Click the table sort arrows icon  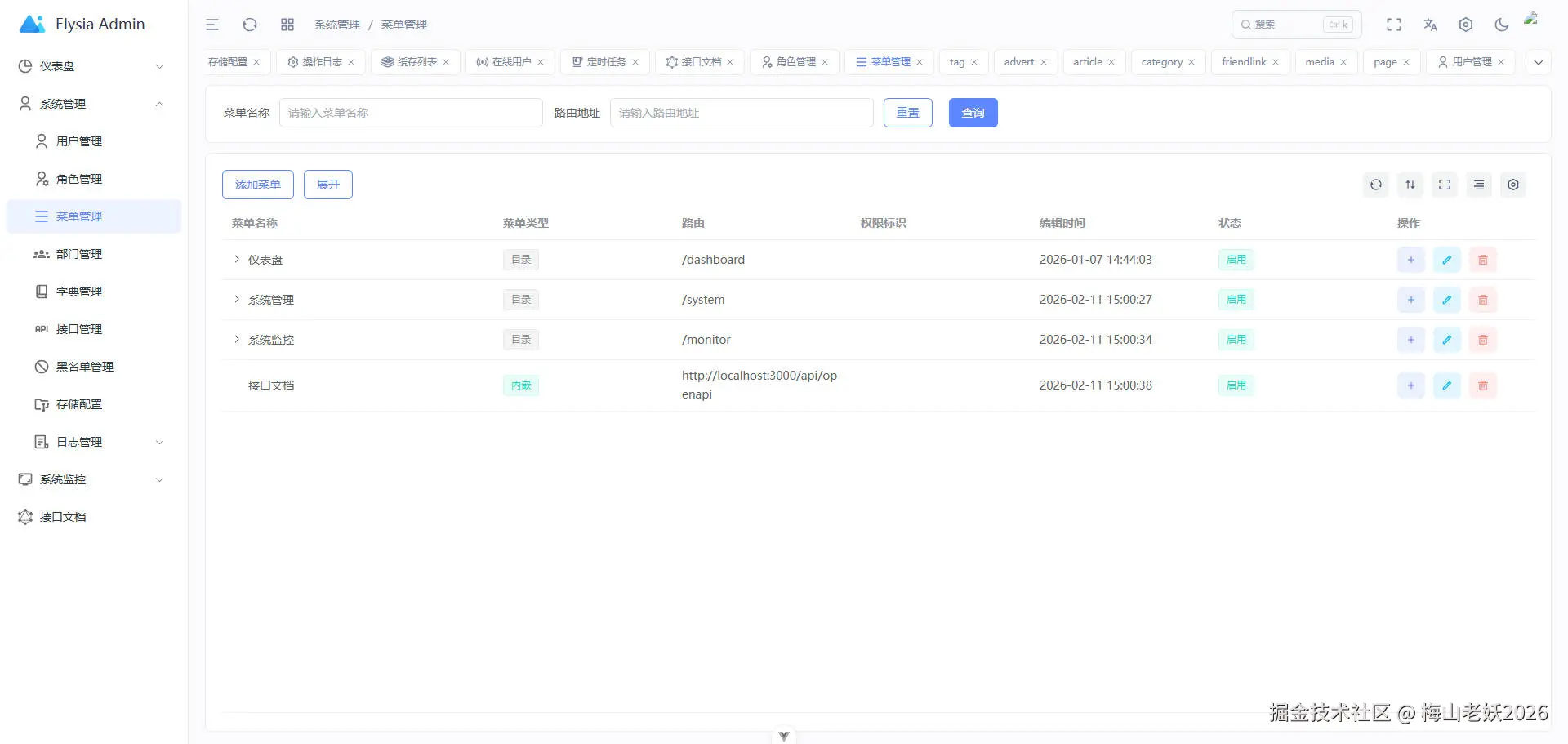click(x=1410, y=185)
